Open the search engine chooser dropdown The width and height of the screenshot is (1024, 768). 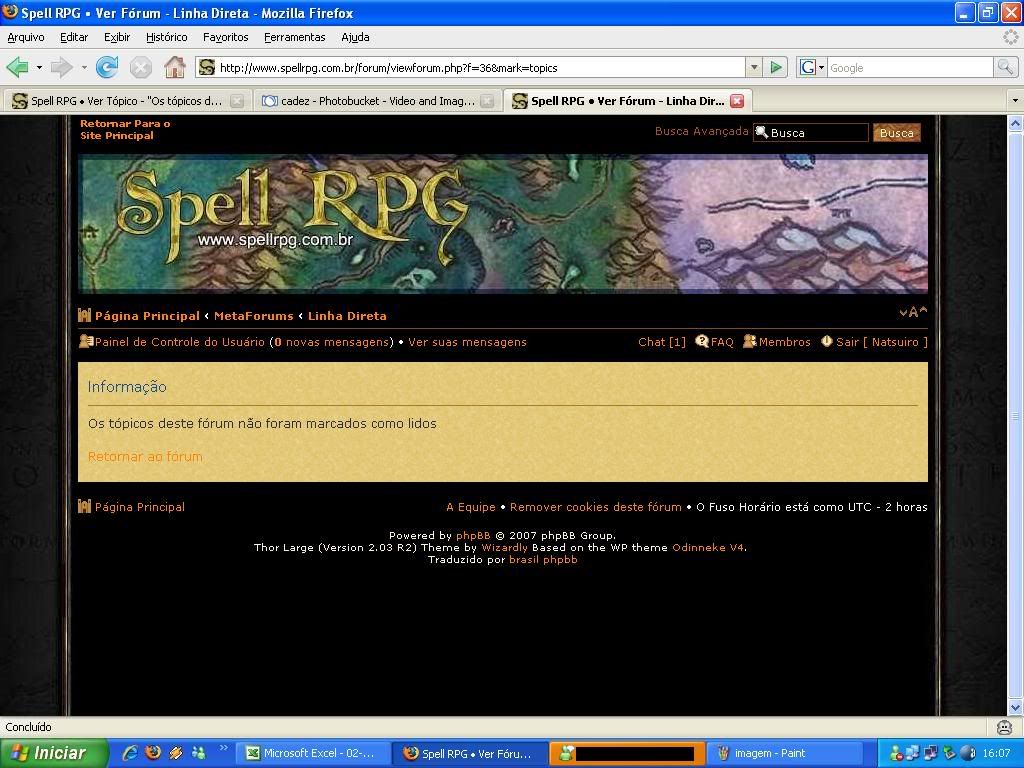click(x=822, y=67)
